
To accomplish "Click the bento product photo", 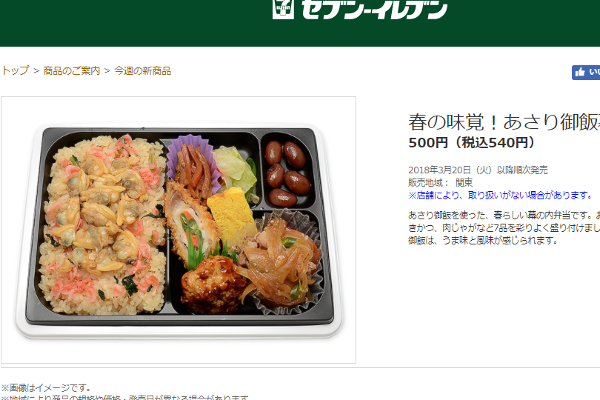I will pos(179,230).
